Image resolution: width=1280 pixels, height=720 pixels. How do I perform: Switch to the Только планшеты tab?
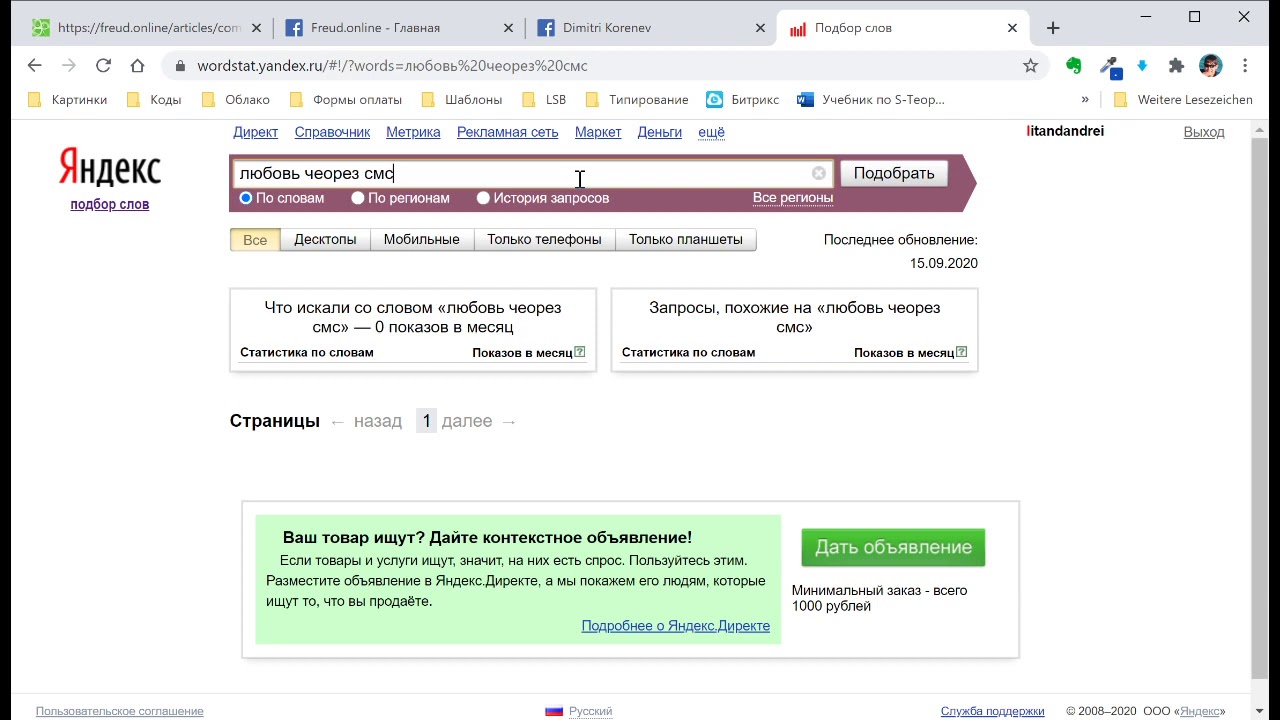click(x=686, y=240)
